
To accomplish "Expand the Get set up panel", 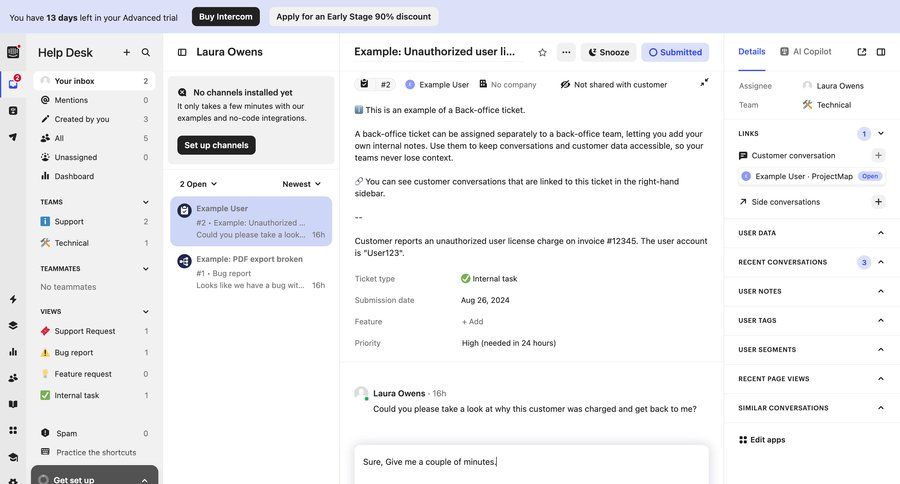I will click(95, 476).
